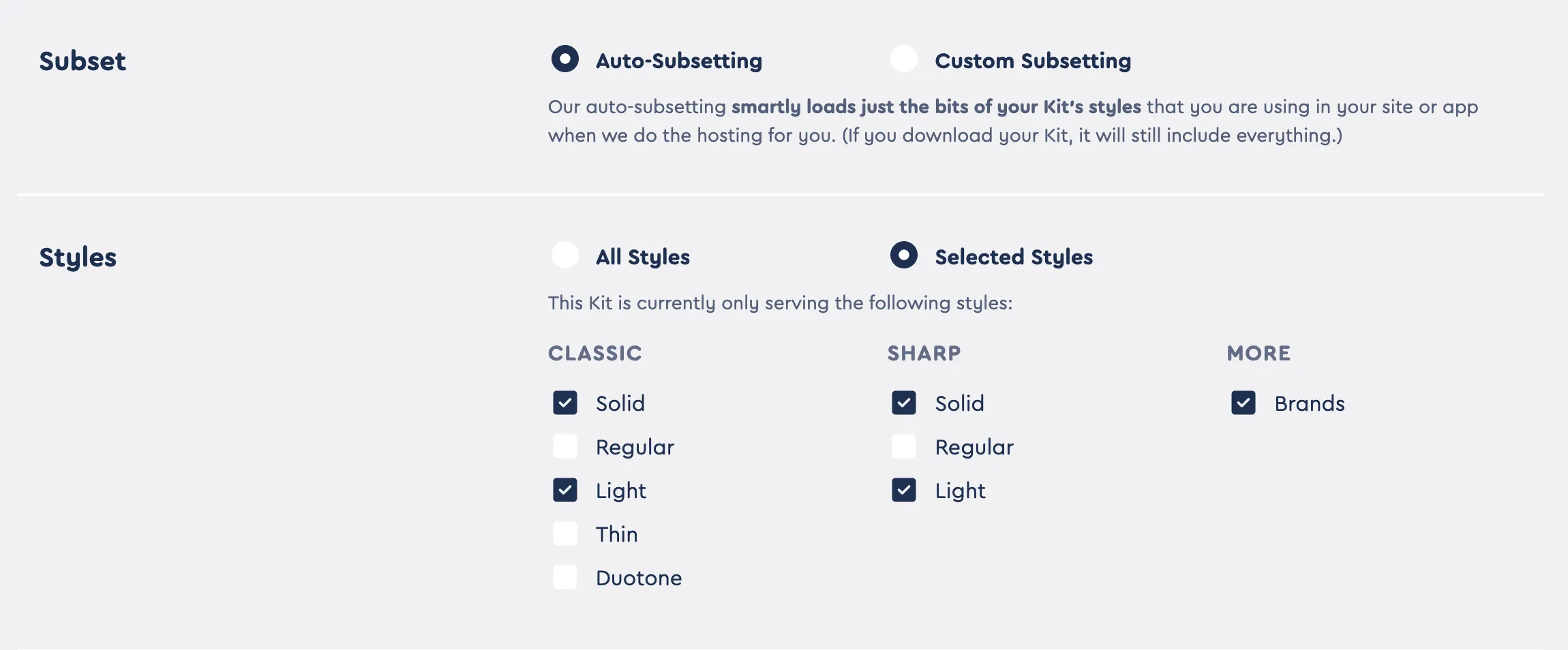Click the MORE column header
Image resolution: width=1568 pixels, height=650 pixels.
pyautogui.click(x=1258, y=353)
